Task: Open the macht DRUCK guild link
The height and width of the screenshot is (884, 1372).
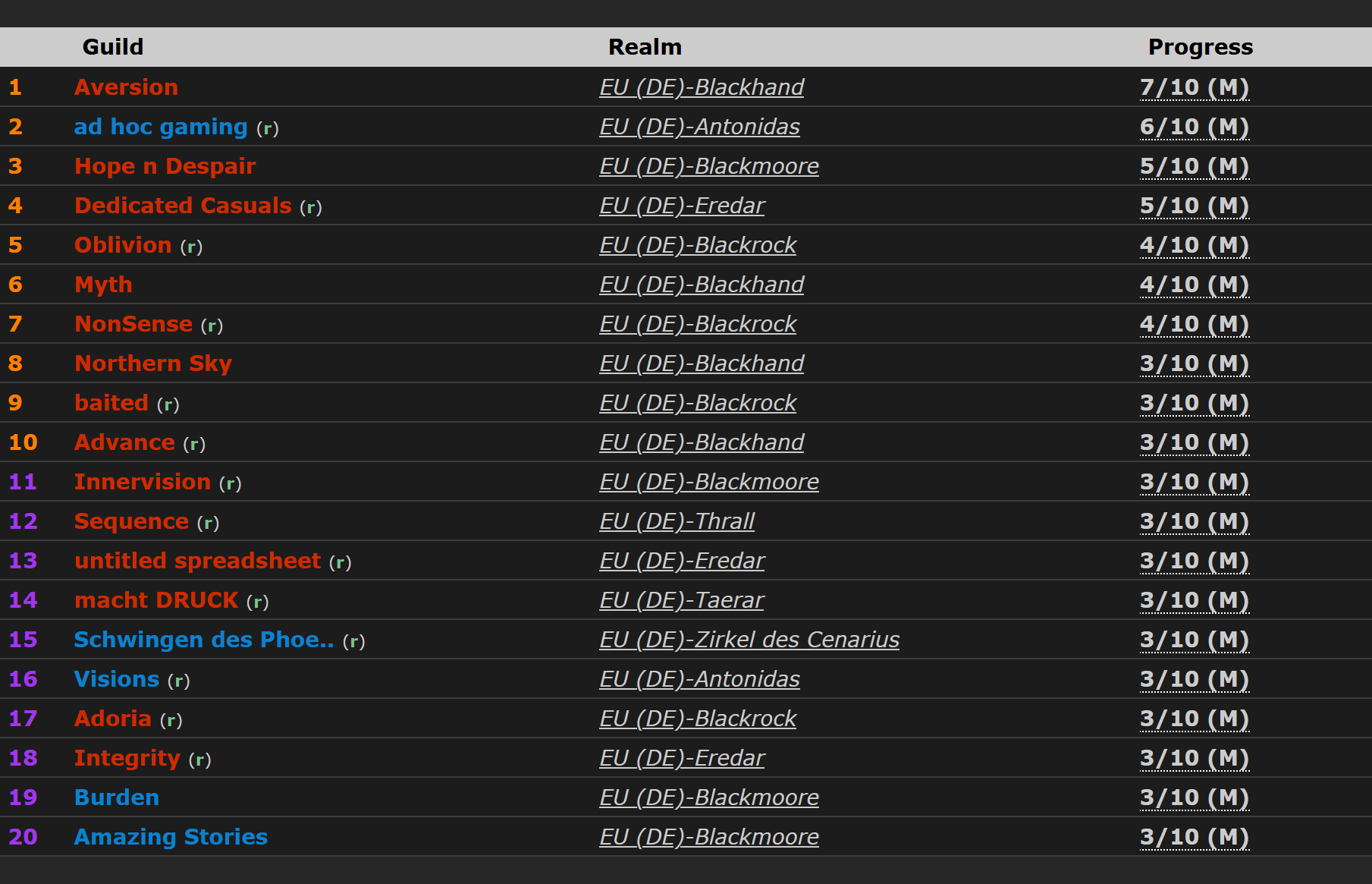Action: tap(156, 600)
